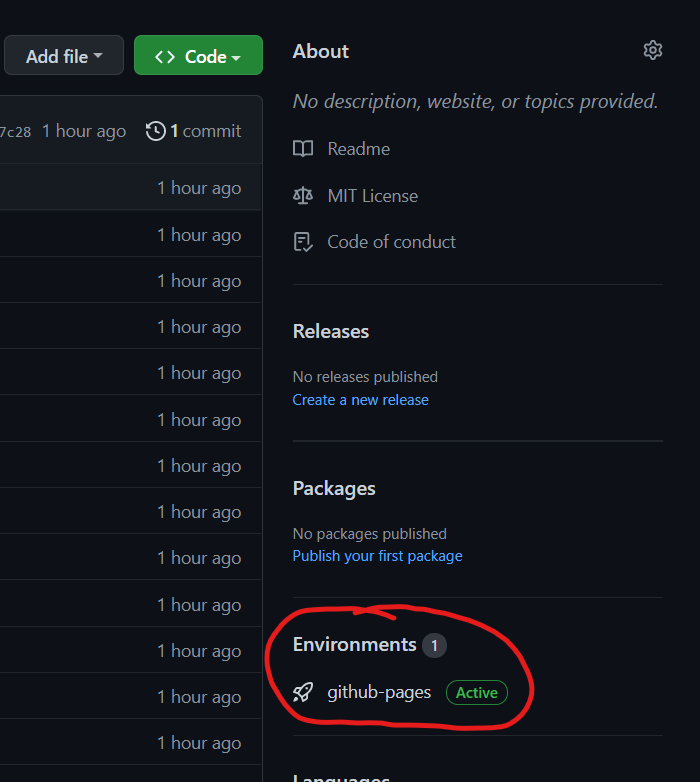Open the Add file dropdown

click(64, 55)
